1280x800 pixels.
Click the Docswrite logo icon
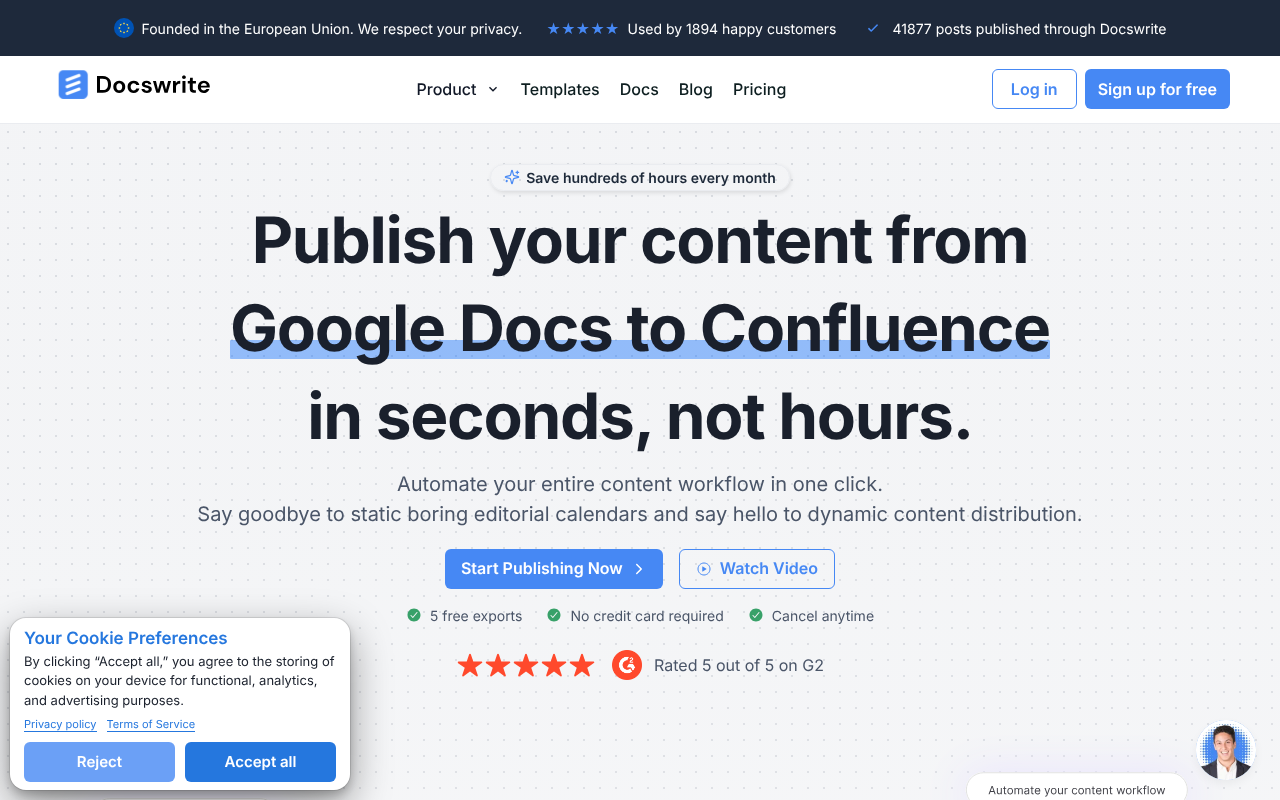click(72, 84)
